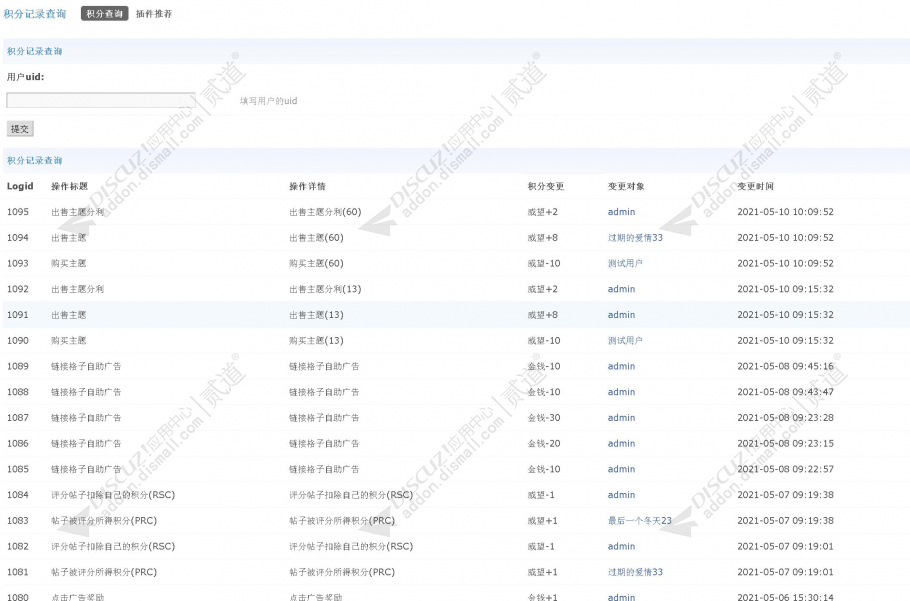
Task: Click the 积分变更 column header
Action: pos(546,186)
